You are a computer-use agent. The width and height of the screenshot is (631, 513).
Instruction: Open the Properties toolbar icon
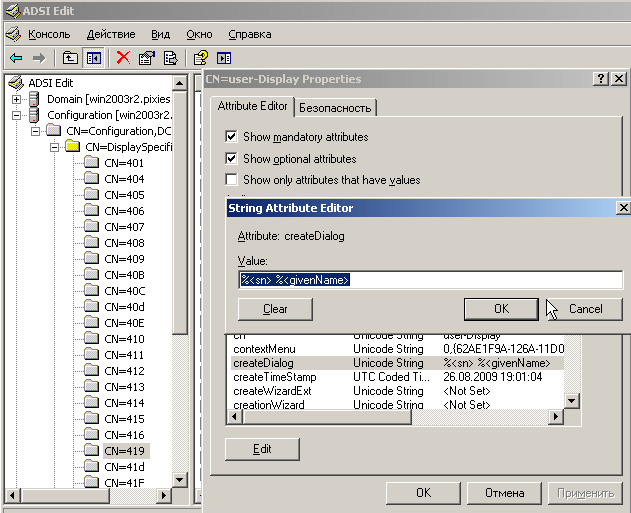pos(146,58)
